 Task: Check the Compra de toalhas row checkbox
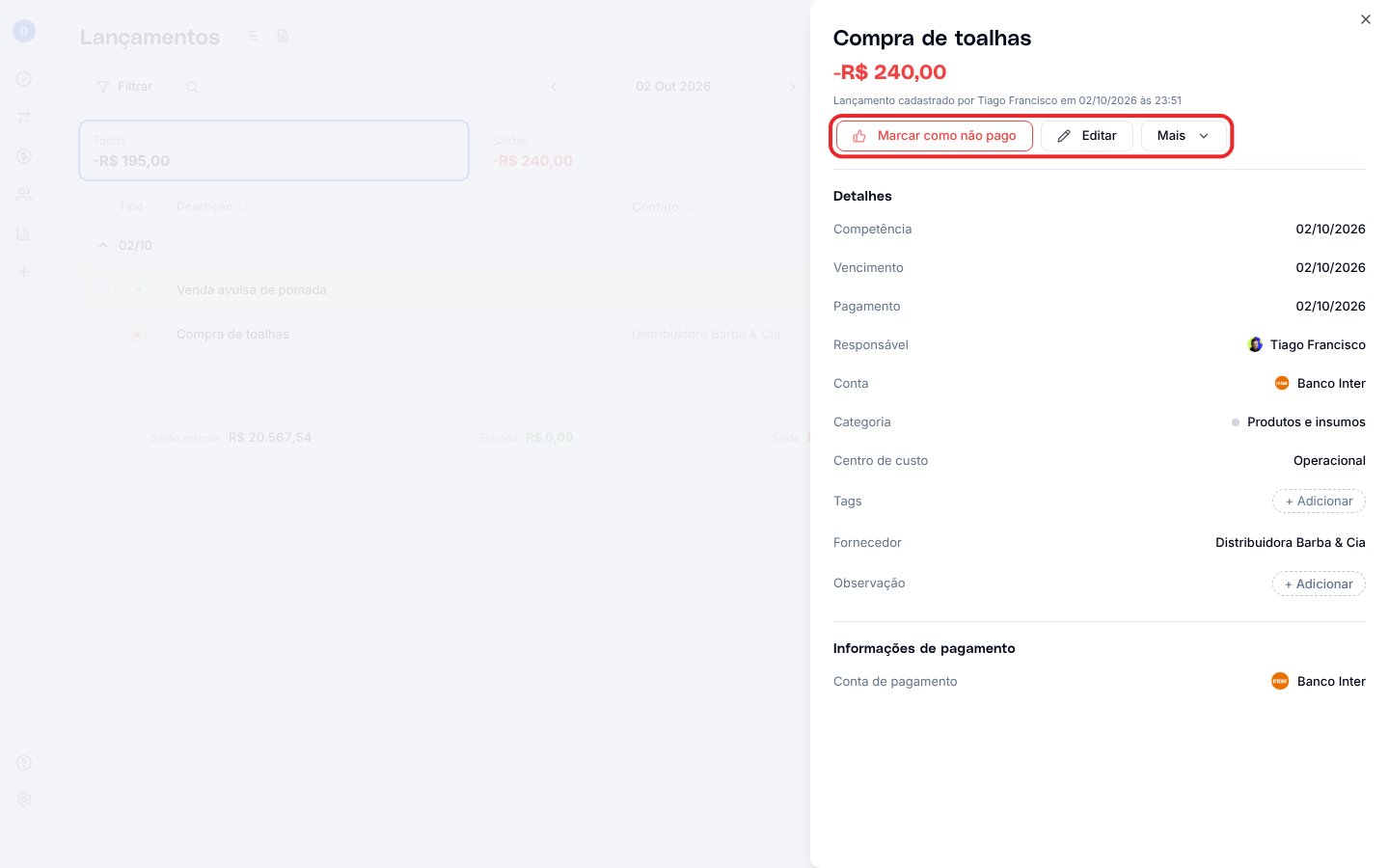(101, 335)
